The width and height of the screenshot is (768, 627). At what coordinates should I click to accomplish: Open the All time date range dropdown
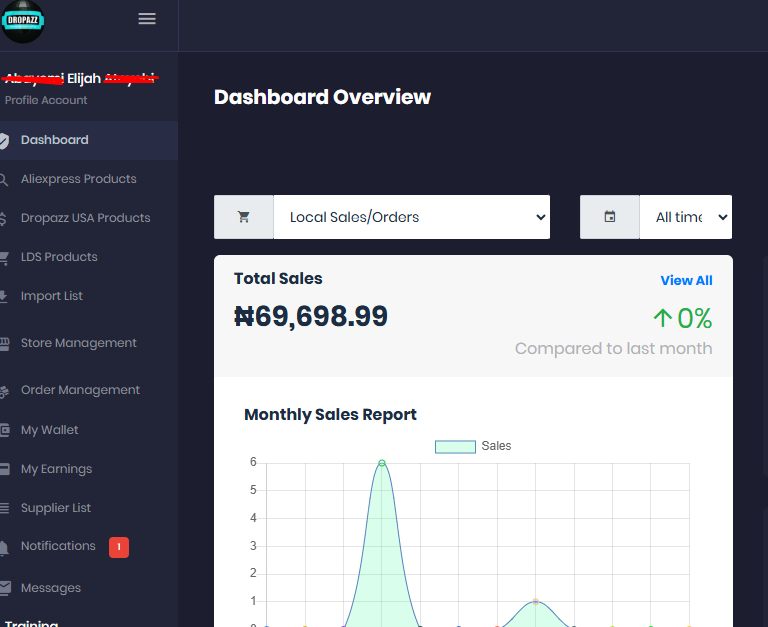(685, 217)
